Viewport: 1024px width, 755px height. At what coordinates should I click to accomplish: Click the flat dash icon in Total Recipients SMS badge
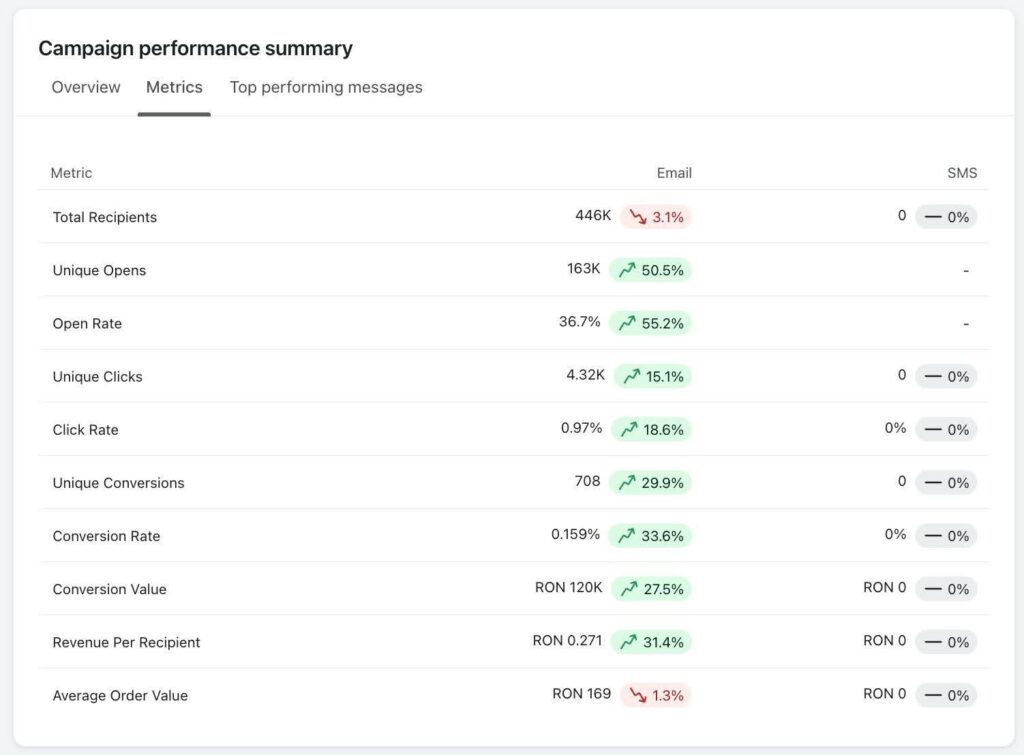click(x=933, y=217)
